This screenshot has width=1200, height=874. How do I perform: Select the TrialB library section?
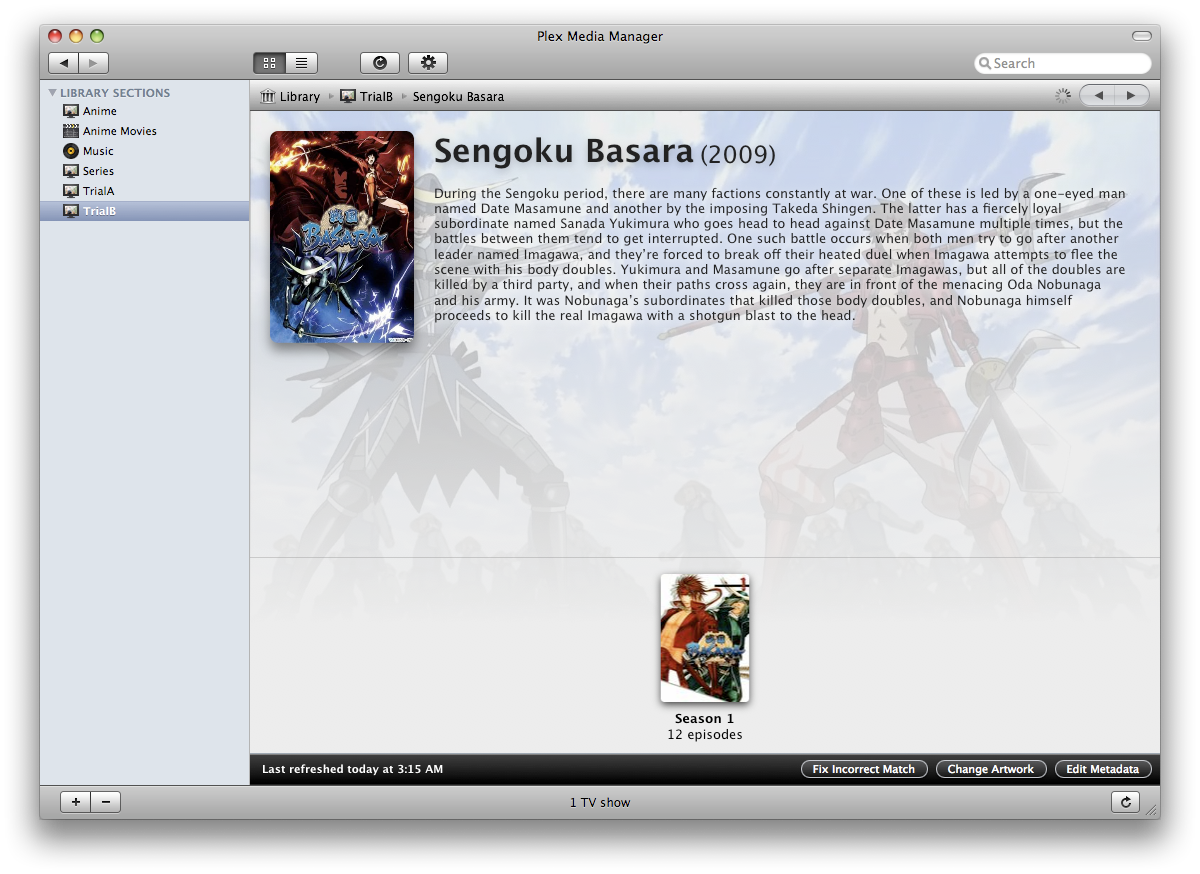(x=145, y=211)
